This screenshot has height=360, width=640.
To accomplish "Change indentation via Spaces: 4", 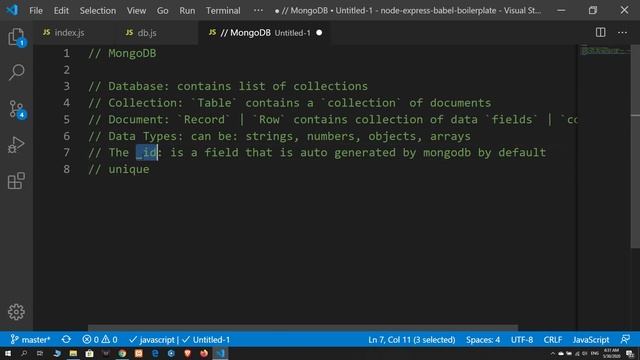I will point(483,340).
